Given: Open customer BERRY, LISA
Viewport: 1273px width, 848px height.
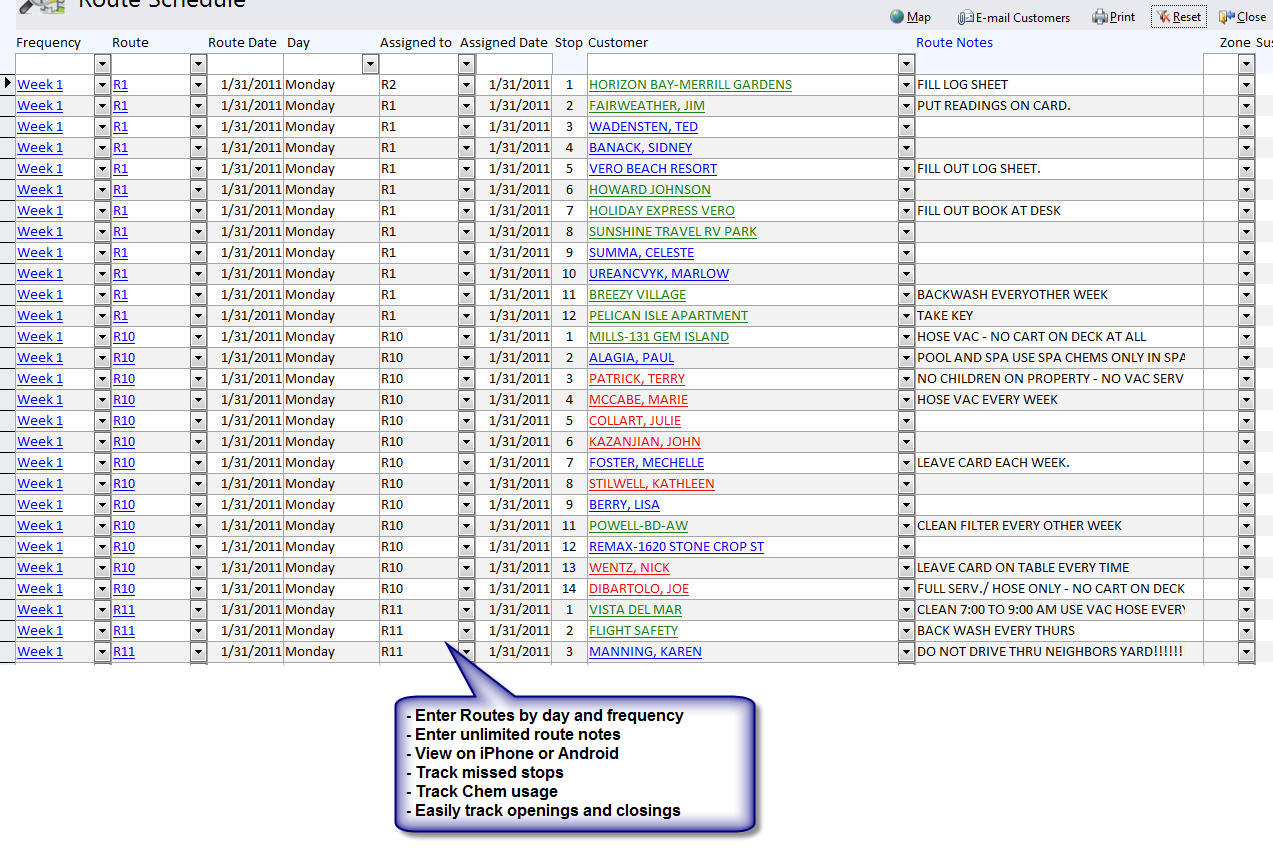Looking at the screenshot, I should tap(624, 505).
